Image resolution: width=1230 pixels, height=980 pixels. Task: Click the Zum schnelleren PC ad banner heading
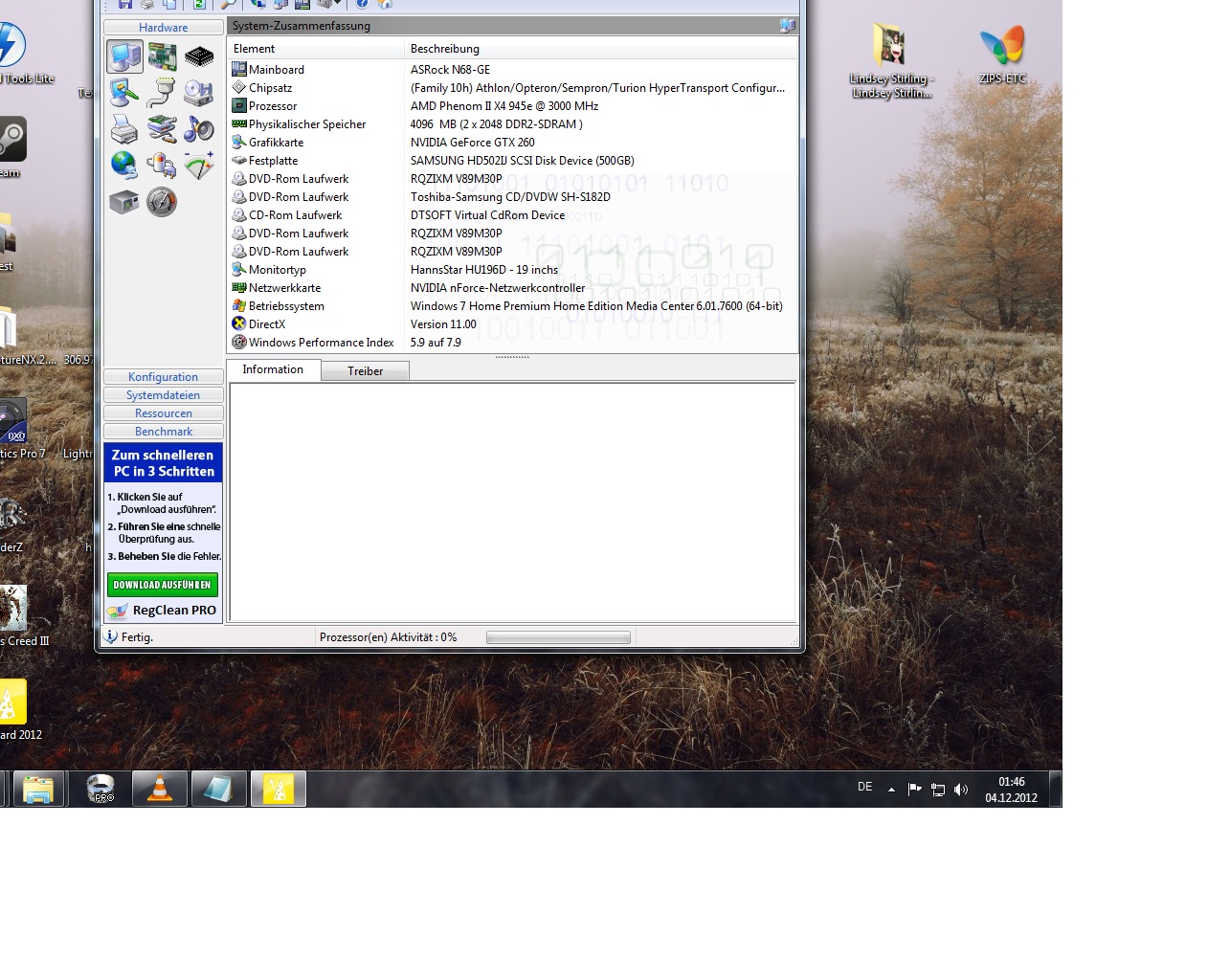click(x=163, y=463)
